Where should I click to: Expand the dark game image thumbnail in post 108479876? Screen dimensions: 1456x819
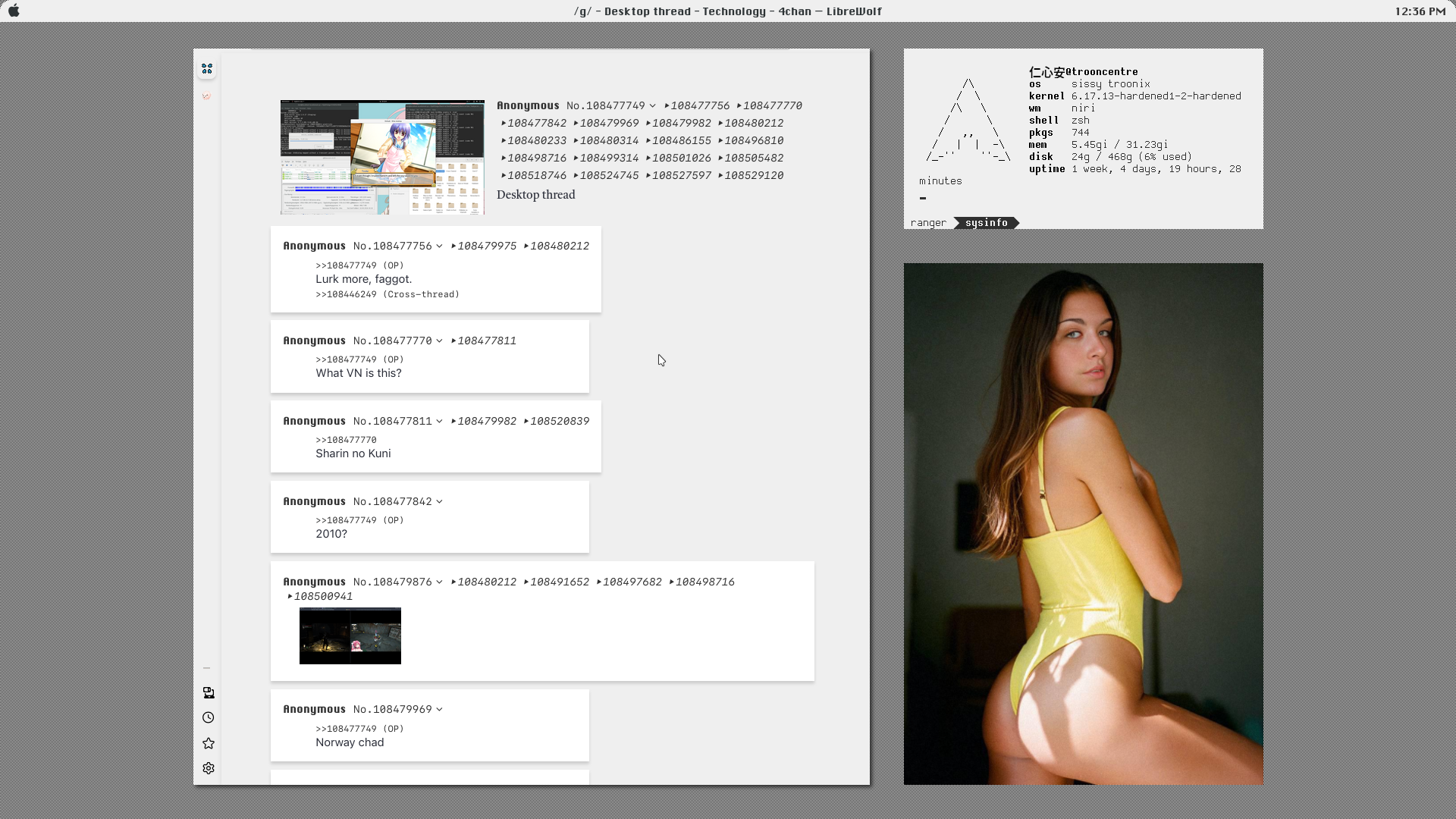tap(350, 635)
